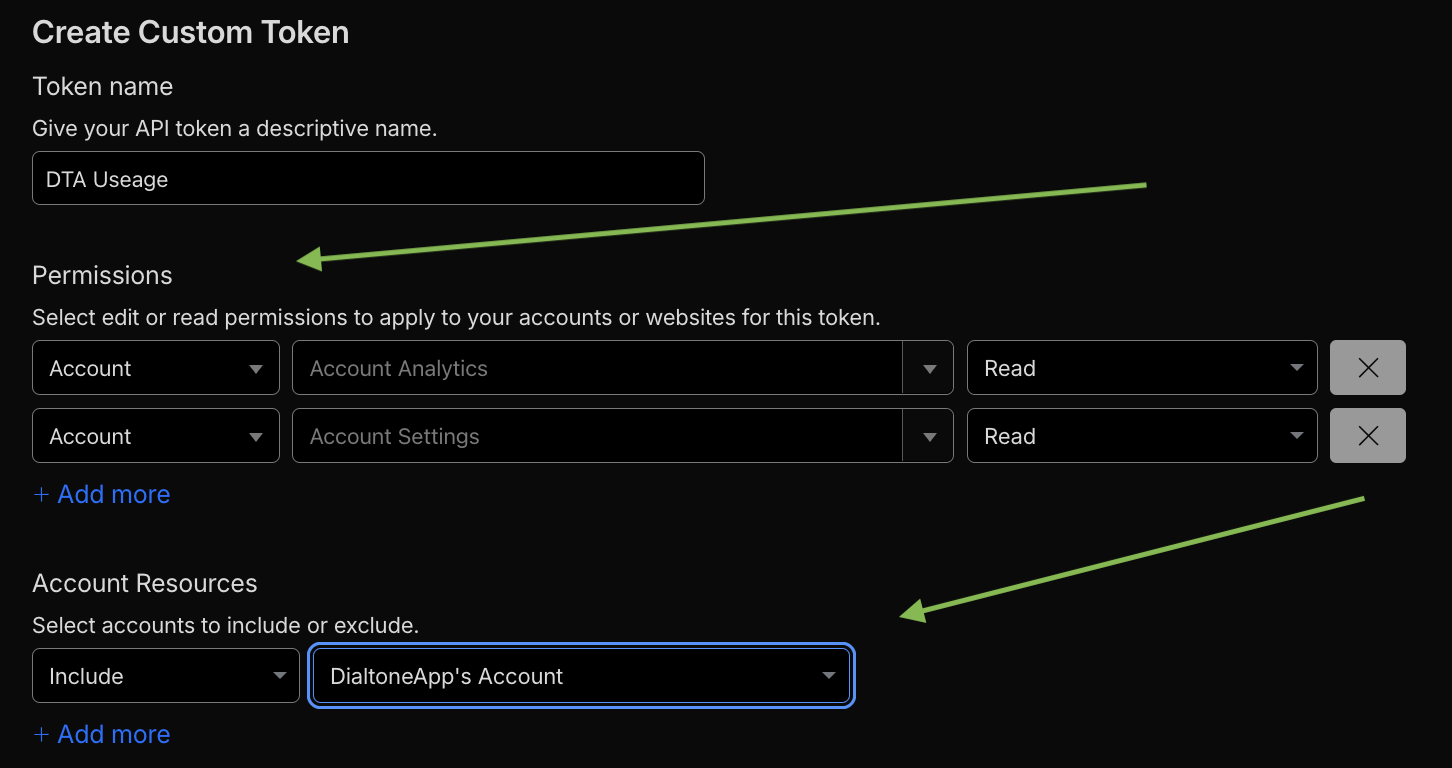
Task: Click the Account Resources section heading
Action: [x=145, y=583]
